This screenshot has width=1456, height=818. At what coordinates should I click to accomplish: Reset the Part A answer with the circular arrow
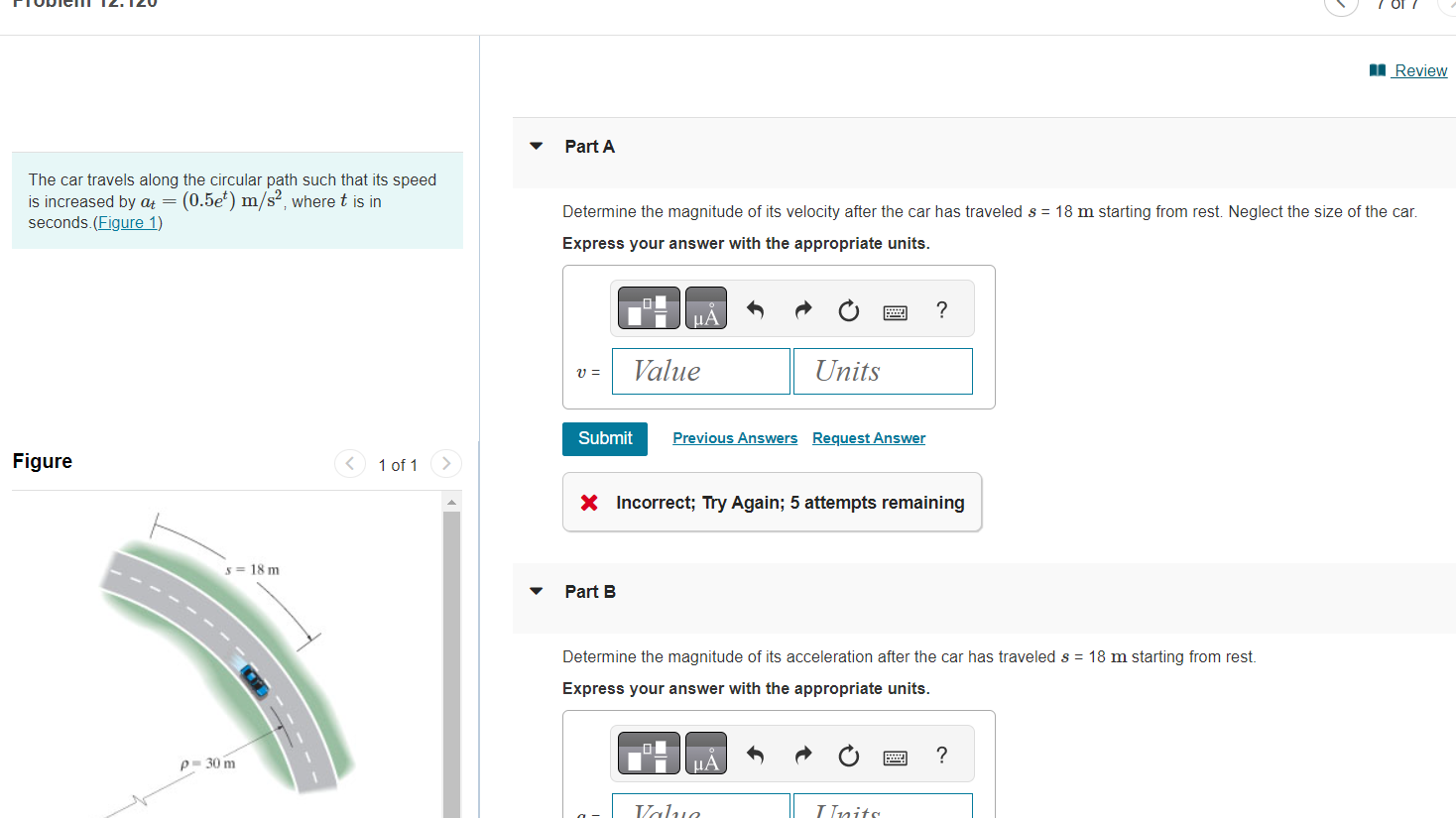click(848, 310)
